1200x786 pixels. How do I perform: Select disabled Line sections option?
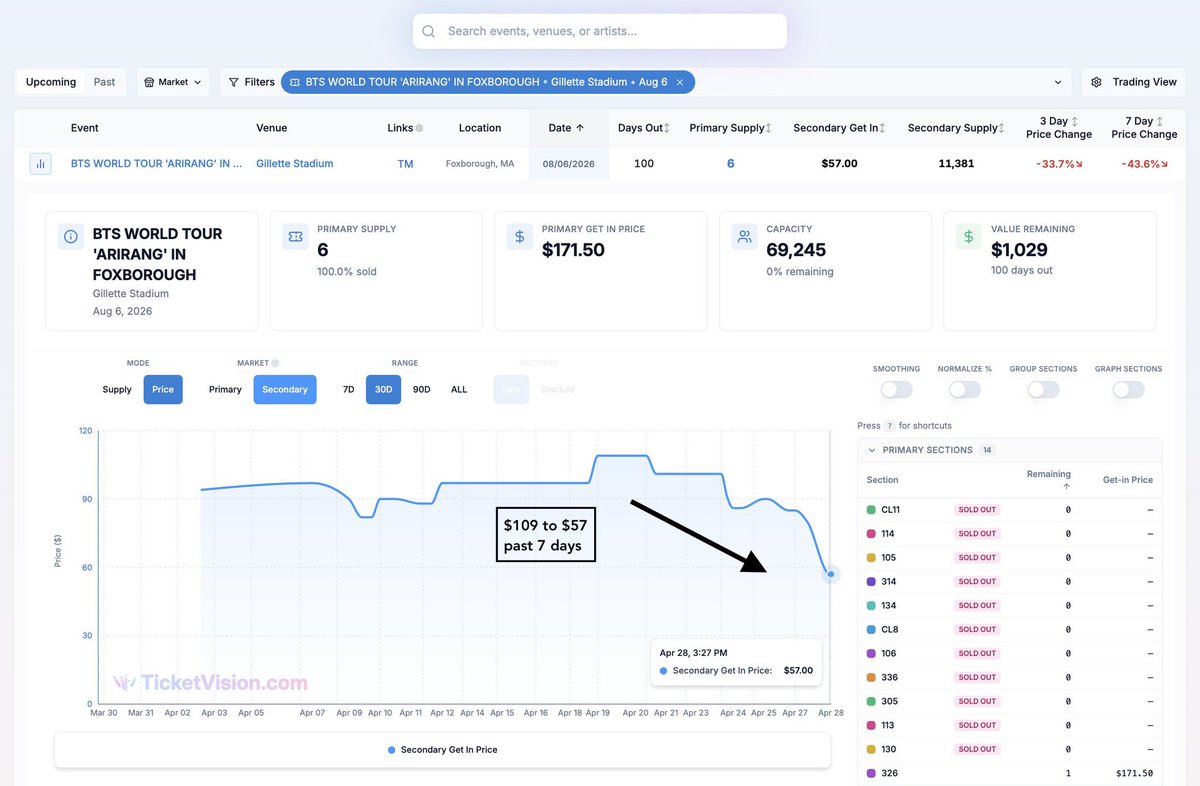click(x=511, y=389)
